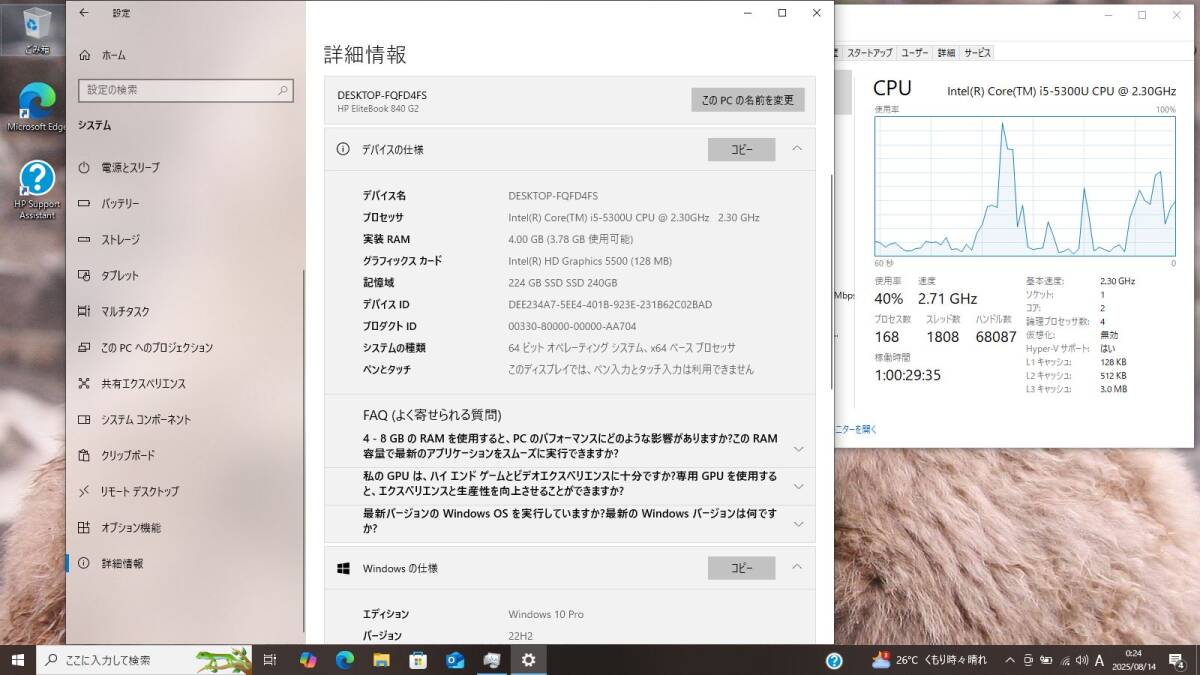Switch to 詳細 tab in Task Manager
The height and width of the screenshot is (675, 1200).
coord(946,53)
